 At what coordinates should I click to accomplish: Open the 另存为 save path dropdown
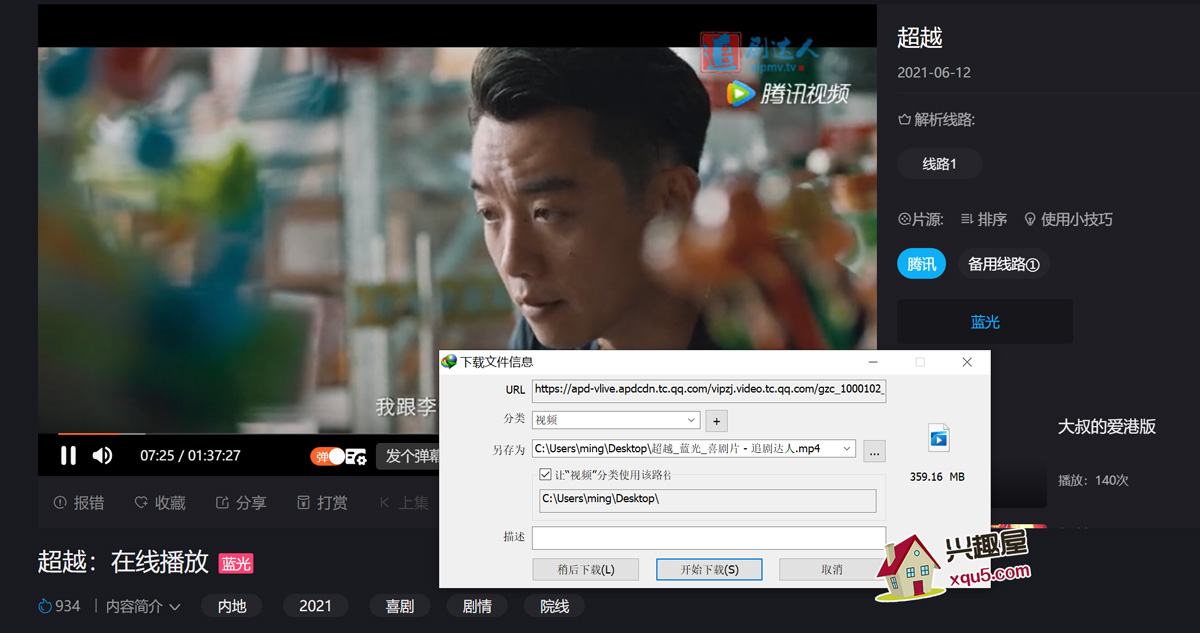click(x=848, y=449)
